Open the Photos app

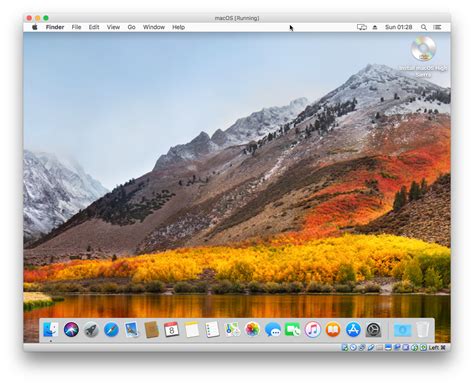coord(252,330)
